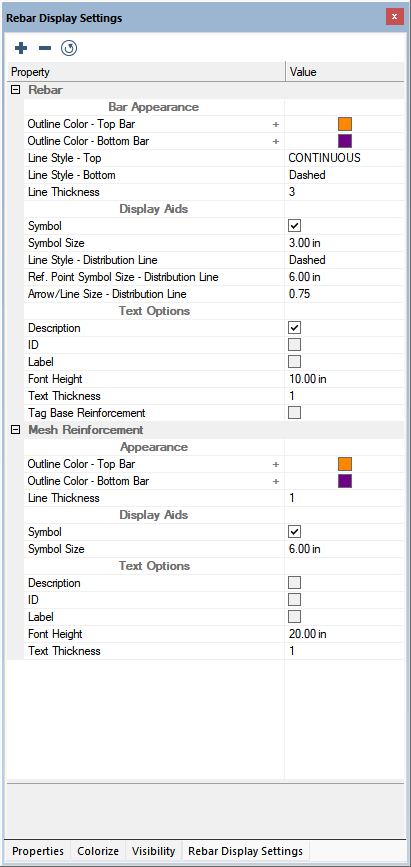Click the minus collapse-all icon
411x867 pixels.
(45, 48)
